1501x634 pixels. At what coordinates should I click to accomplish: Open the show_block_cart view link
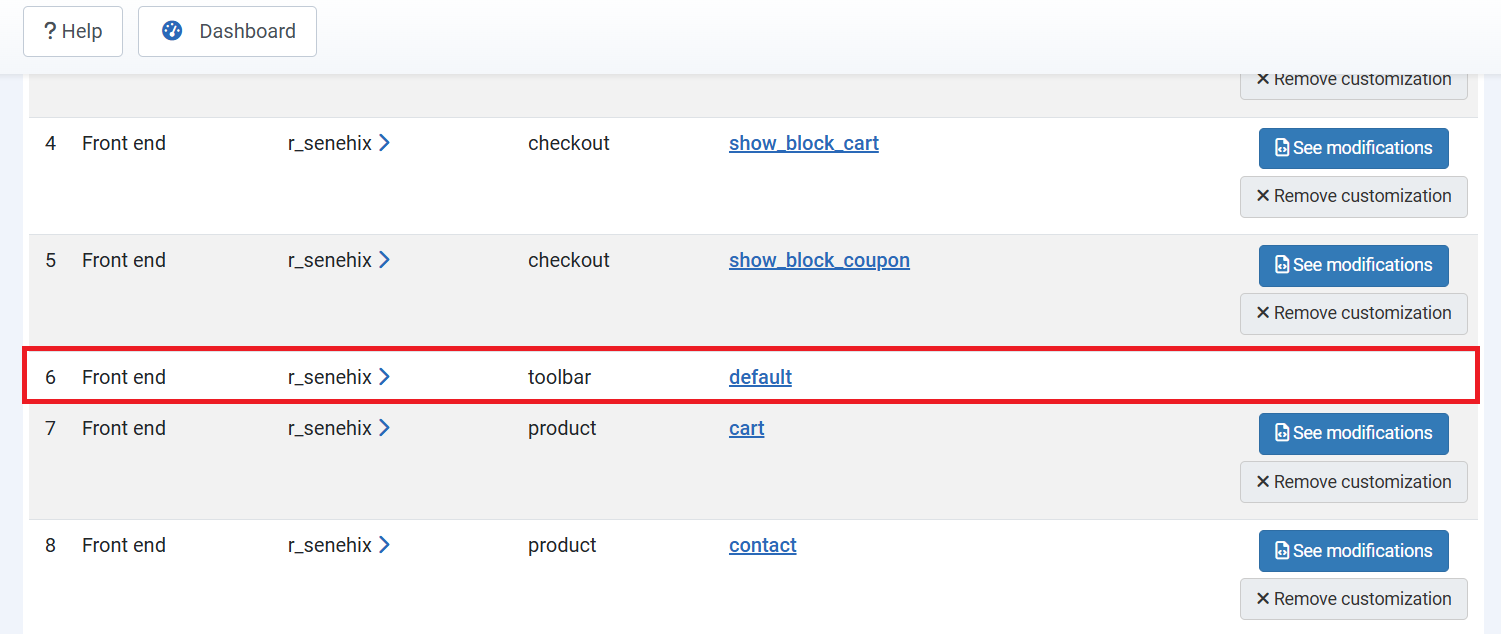pyautogui.click(x=804, y=143)
